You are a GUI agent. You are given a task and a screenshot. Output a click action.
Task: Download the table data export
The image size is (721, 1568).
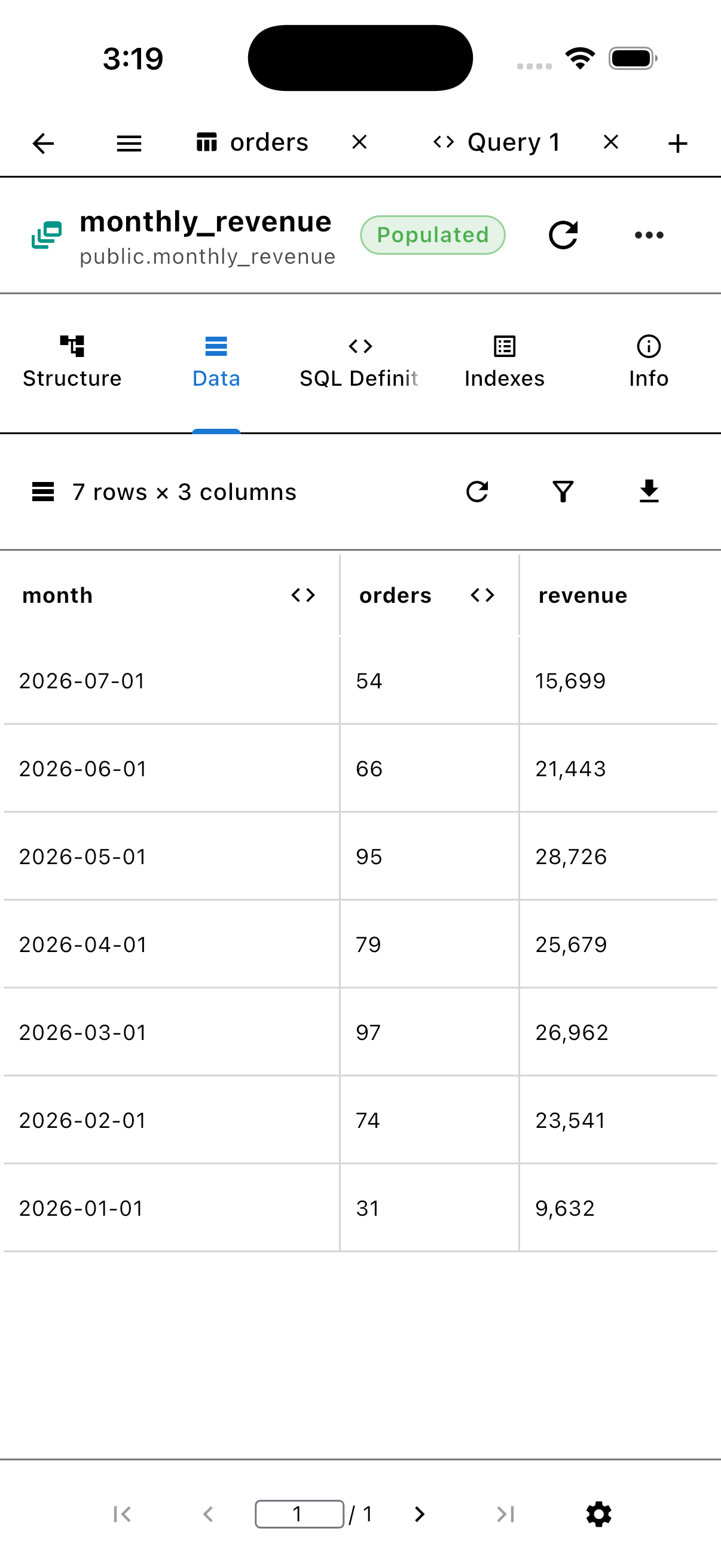pyautogui.click(x=649, y=492)
